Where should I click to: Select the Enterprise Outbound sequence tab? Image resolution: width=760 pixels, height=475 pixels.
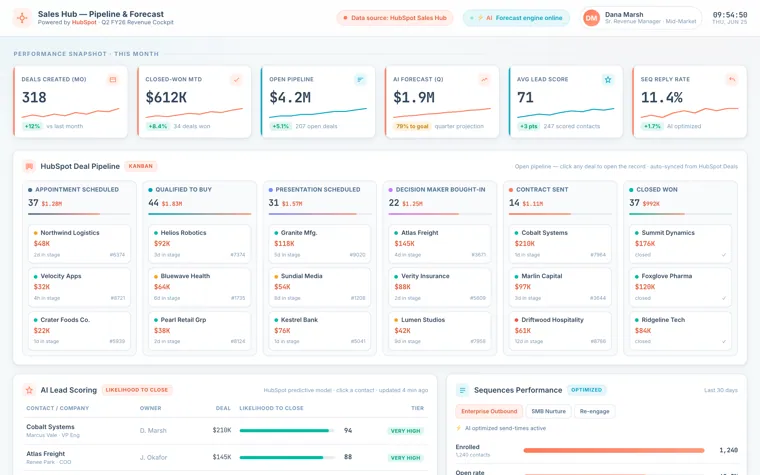point(489,412)
